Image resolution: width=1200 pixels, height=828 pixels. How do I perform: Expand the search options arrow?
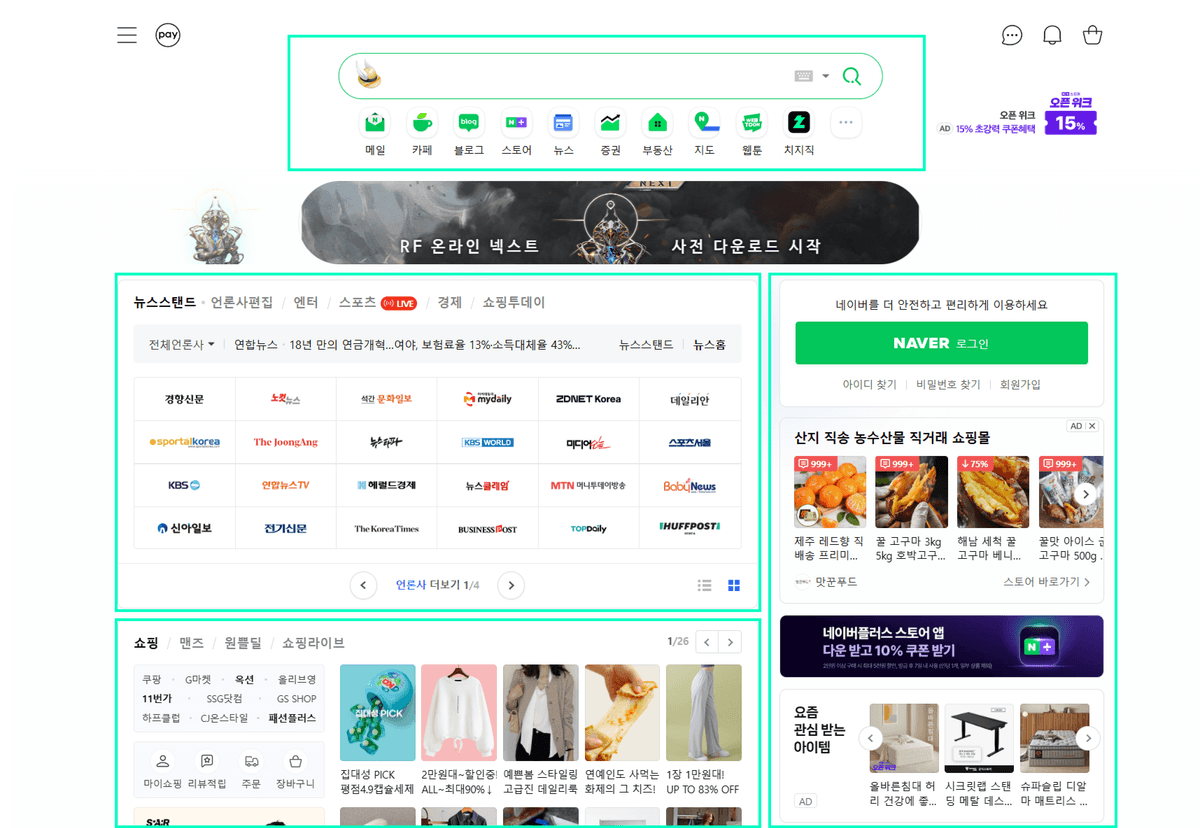tap(826, 76)
